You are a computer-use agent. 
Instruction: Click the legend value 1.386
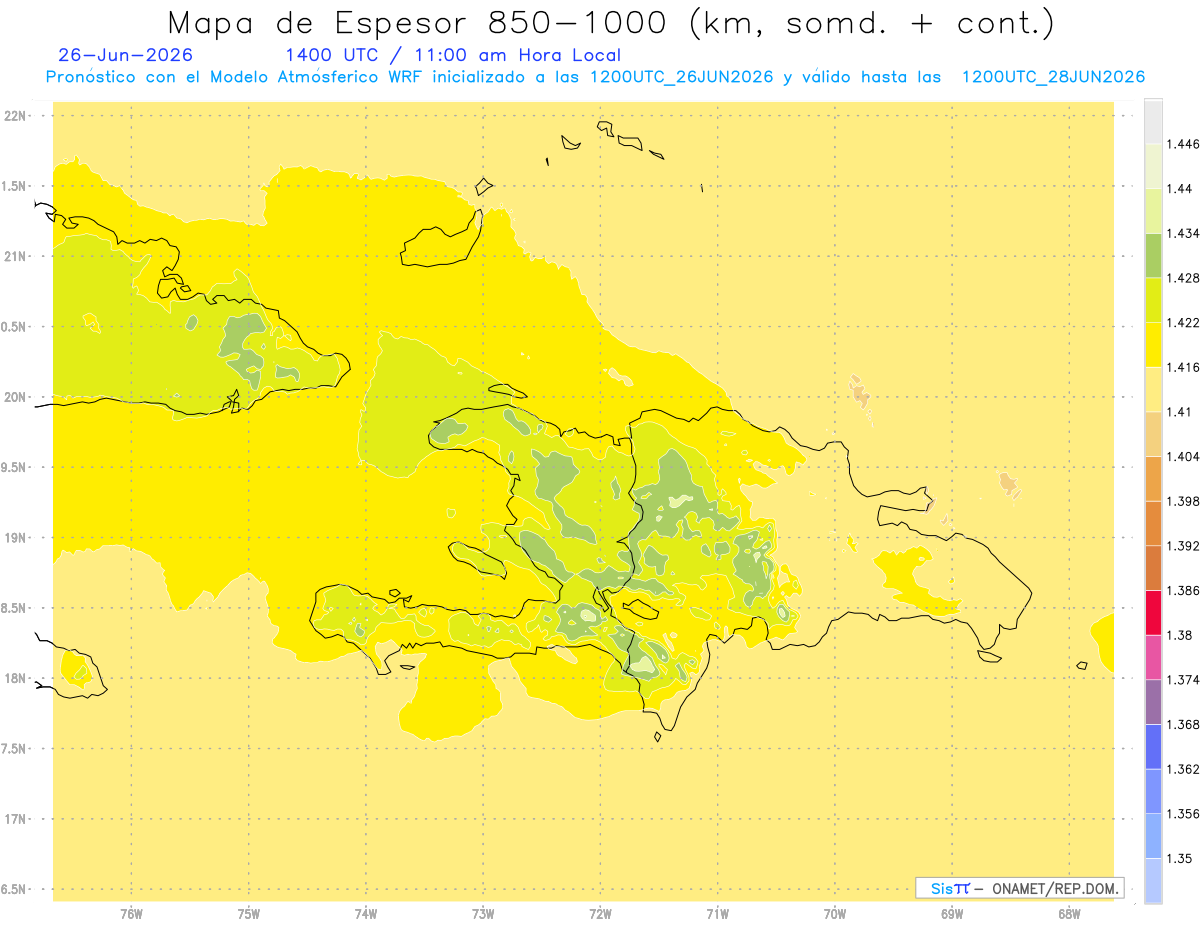click(x=1185, y=590)
